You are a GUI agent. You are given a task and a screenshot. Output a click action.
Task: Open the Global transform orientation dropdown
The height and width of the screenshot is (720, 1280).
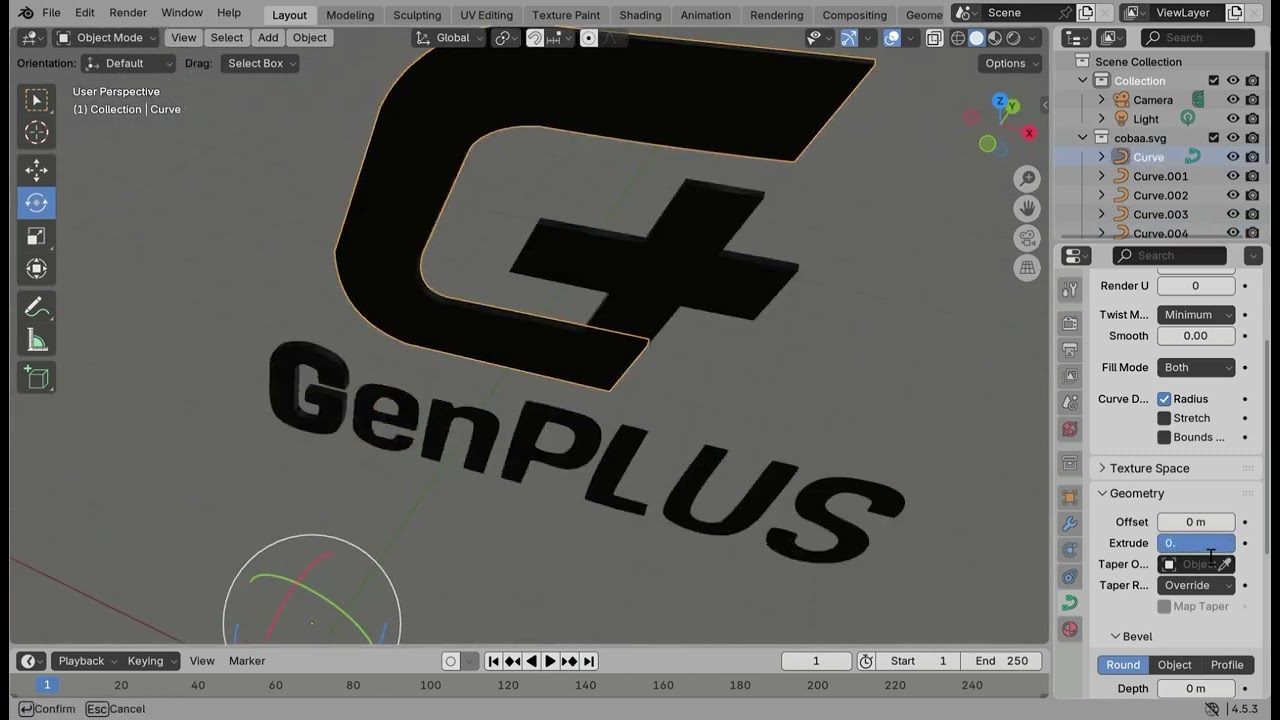449,38
